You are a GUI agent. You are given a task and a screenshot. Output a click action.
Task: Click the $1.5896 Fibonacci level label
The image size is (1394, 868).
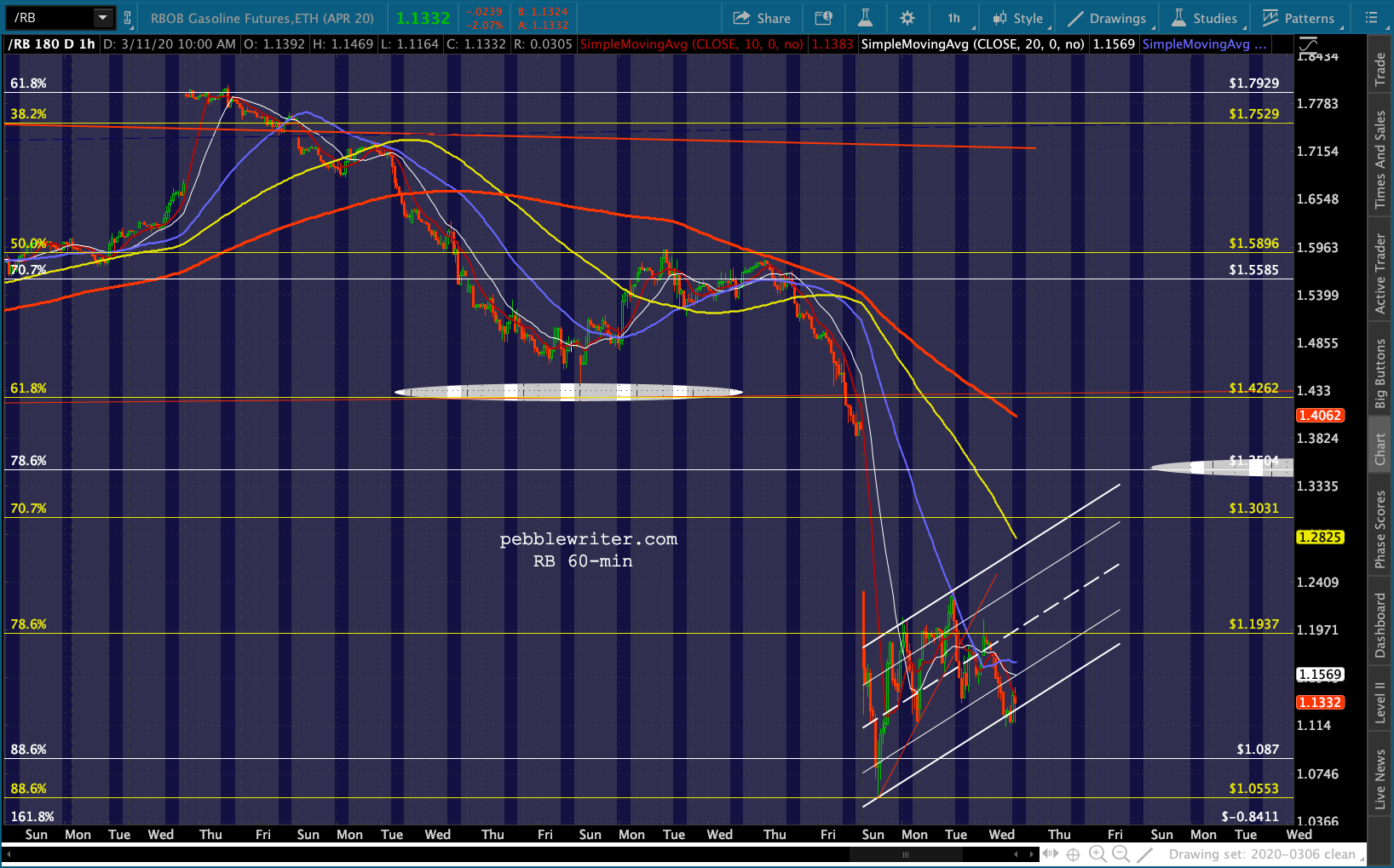tap(1253, 243)
